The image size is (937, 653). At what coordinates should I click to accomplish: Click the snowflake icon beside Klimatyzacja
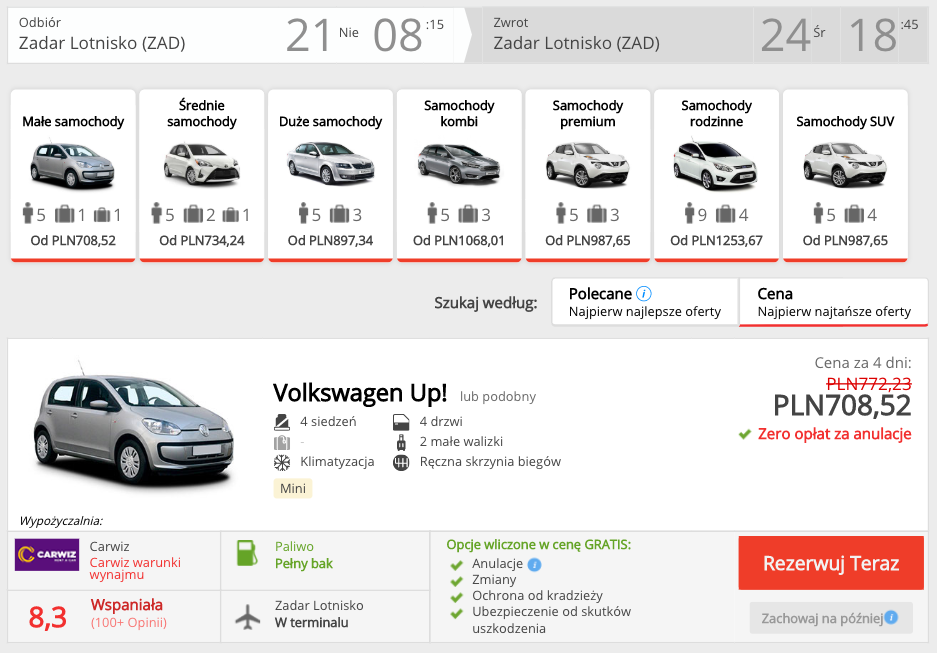tap(282, 462)
